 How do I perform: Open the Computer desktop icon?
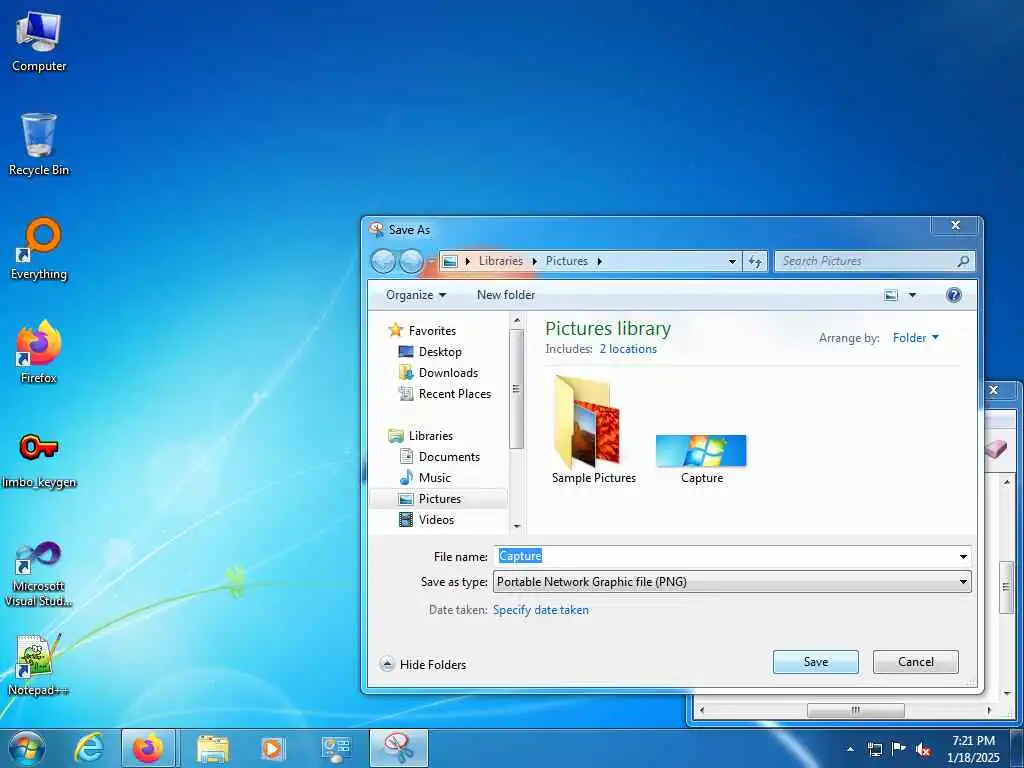[x=39, y=42]
